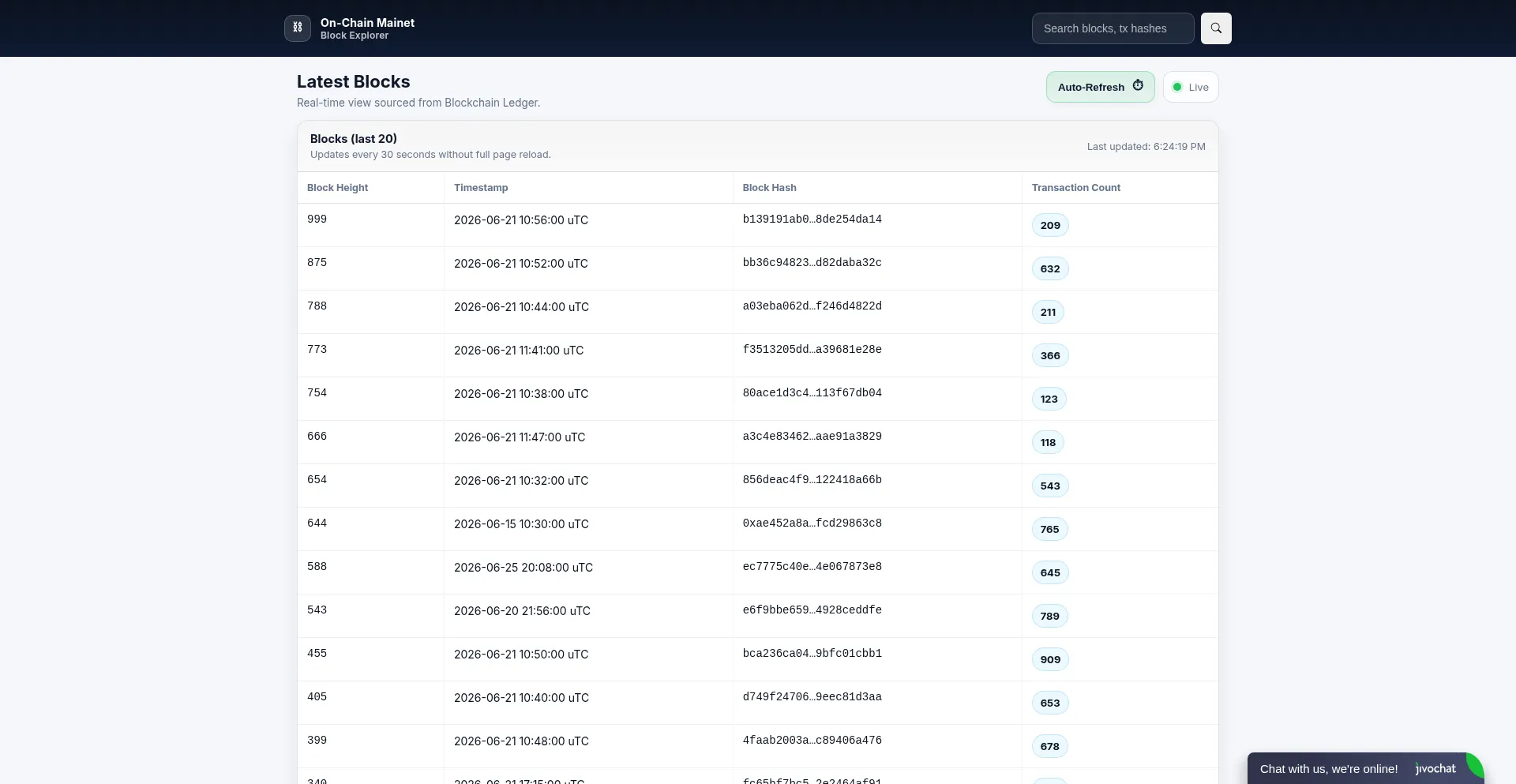Click the Block Hash column header
Screen dimensions: 1516x784
[x=769, y=188]
